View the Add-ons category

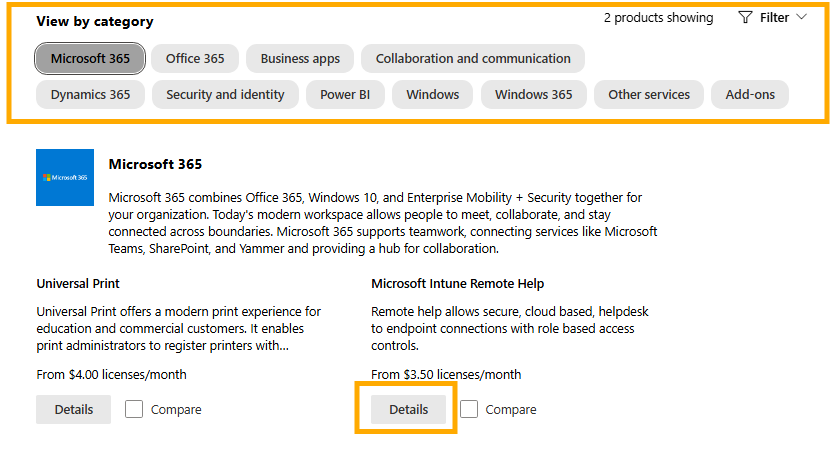(x=750, y=94)
